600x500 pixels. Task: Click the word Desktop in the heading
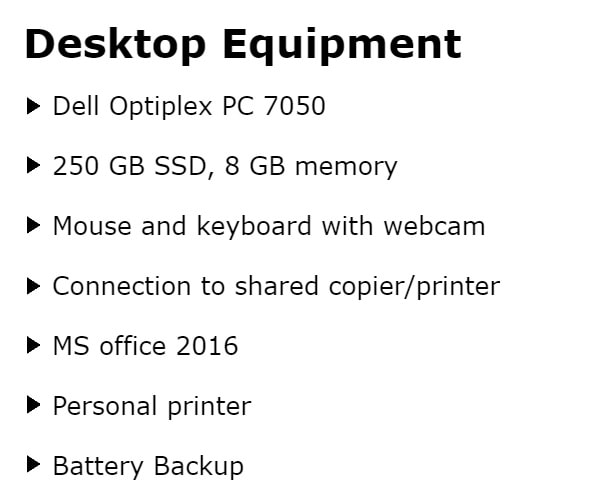pyautogui.click(x=116, y=44)
